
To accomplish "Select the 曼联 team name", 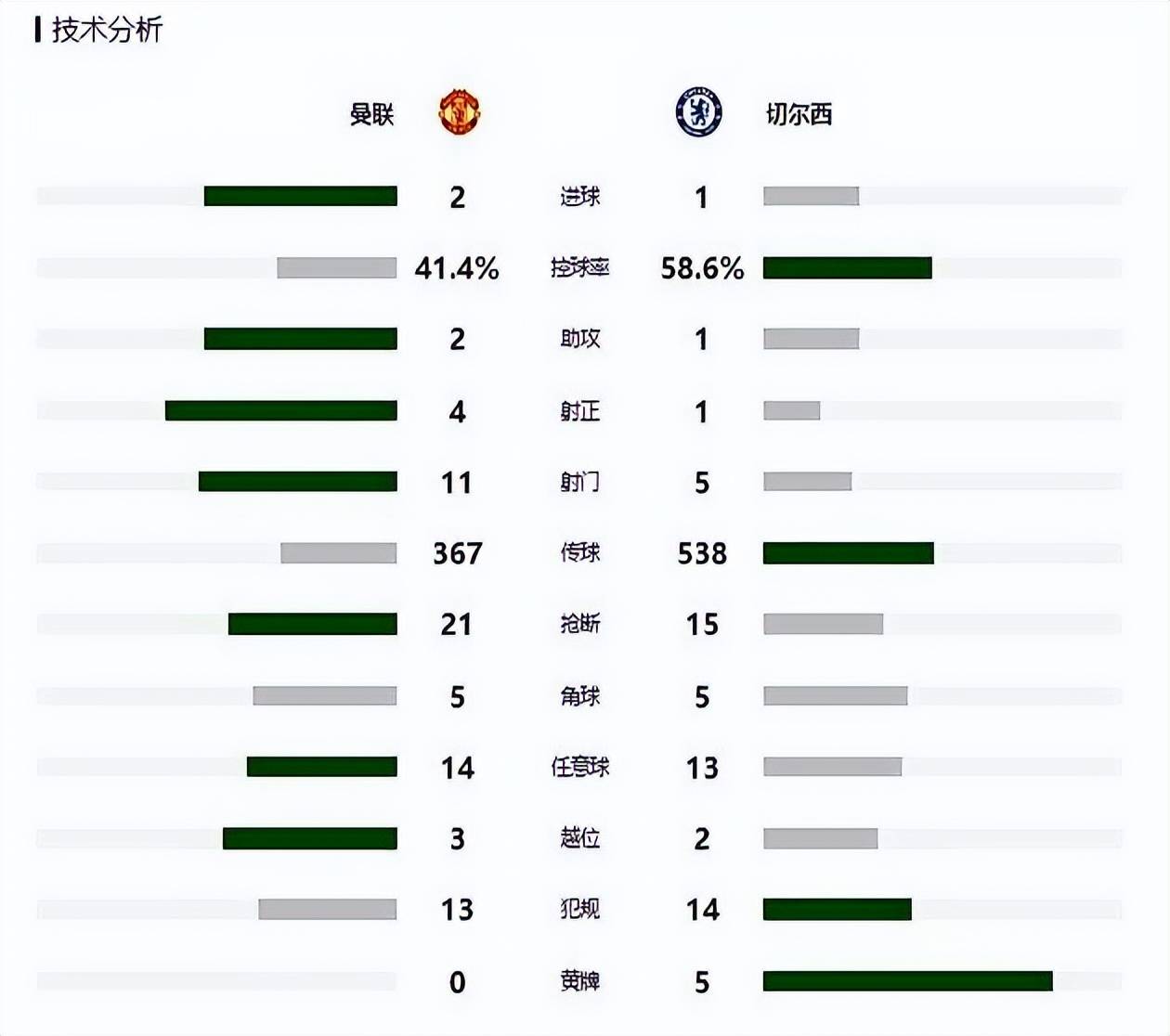I will coord(372,114).
